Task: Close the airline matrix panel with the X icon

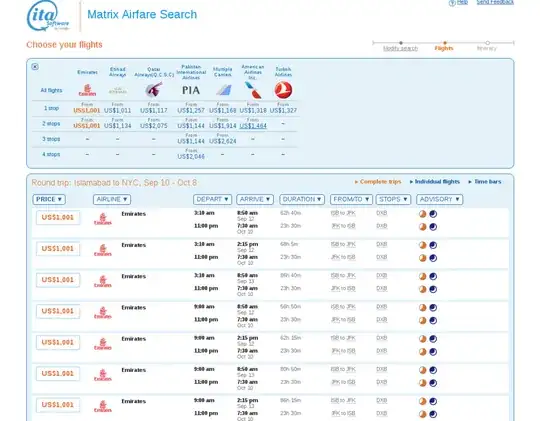Action: [x=35, y=66]
